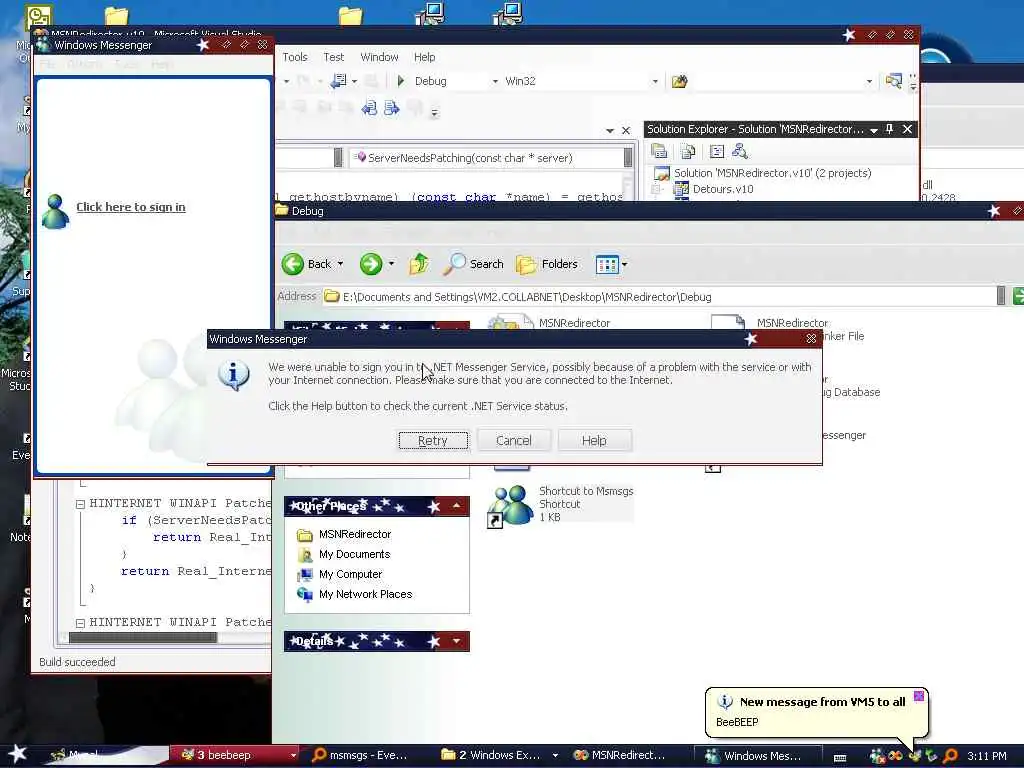Open Solution Explorer window position dropdown
This screenshot has height=768, width=1024.
(x=874, y=130)
